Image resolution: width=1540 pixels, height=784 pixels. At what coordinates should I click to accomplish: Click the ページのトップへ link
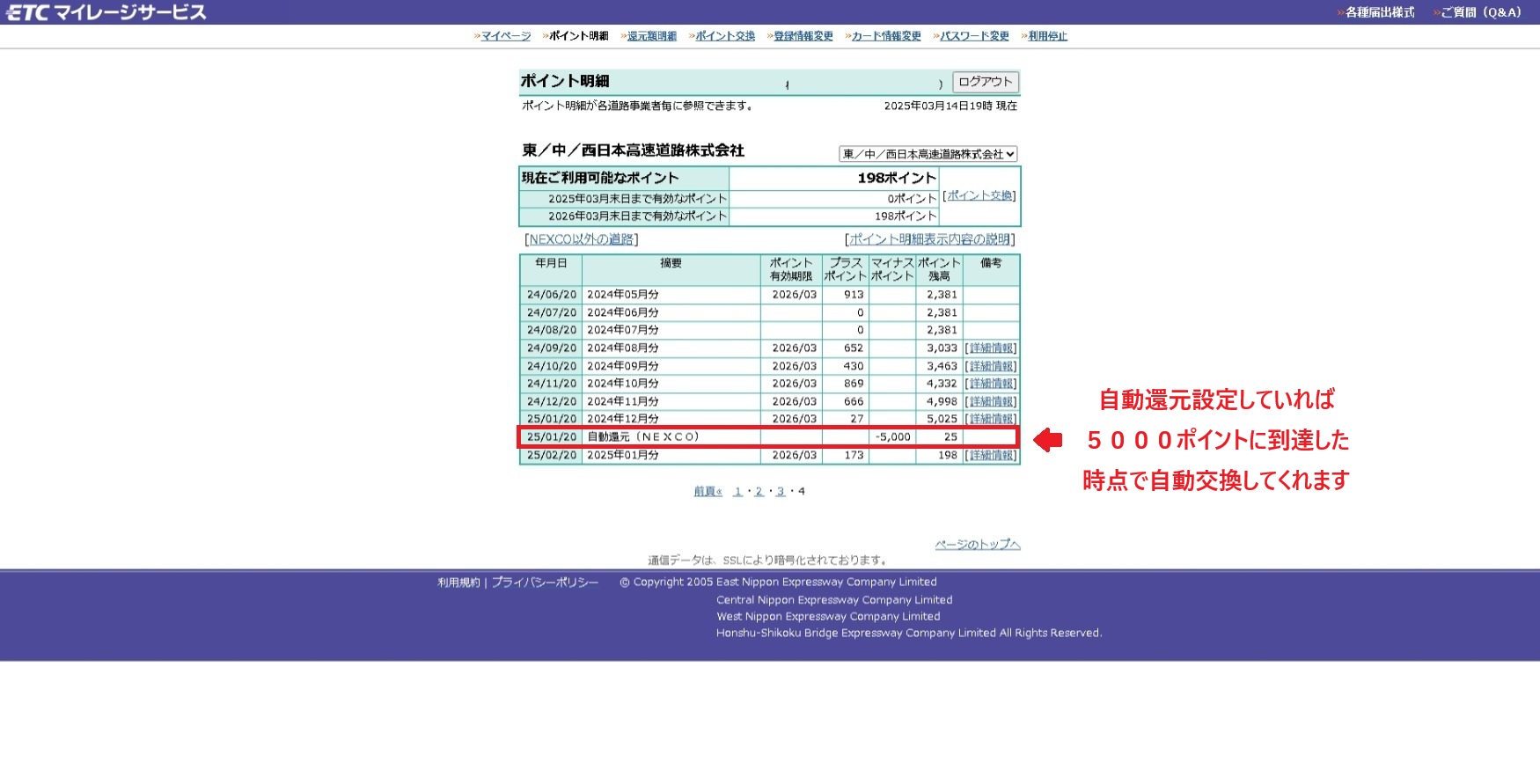click(x=978, y=545)
